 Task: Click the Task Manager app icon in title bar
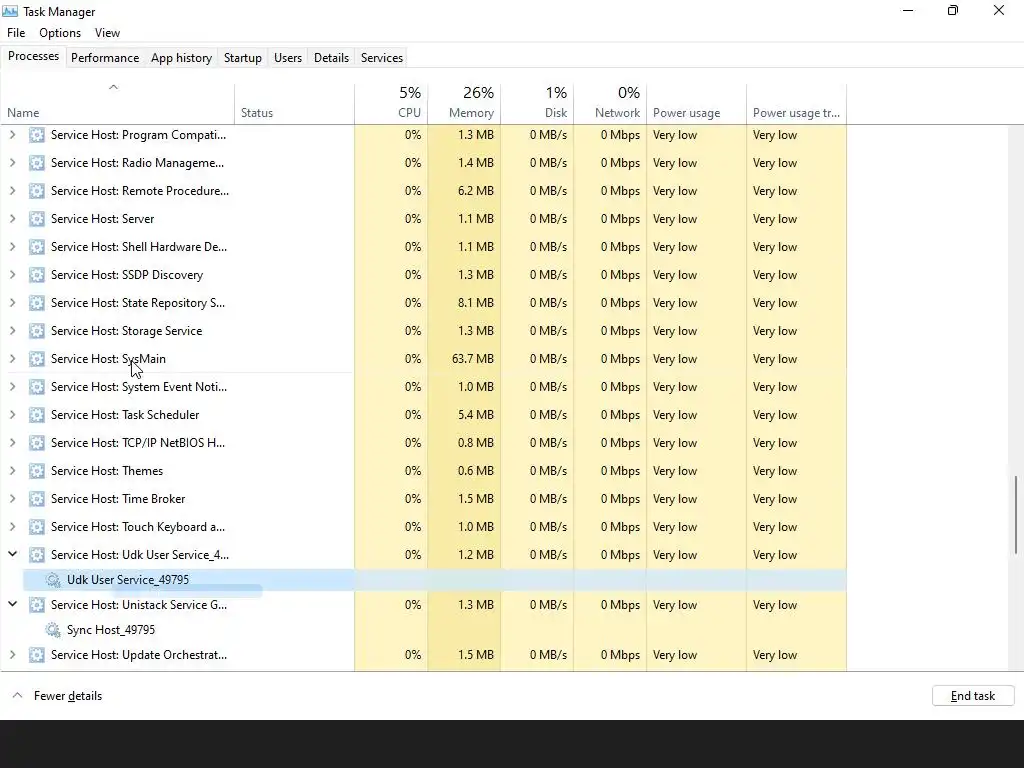tap(10, 11)
